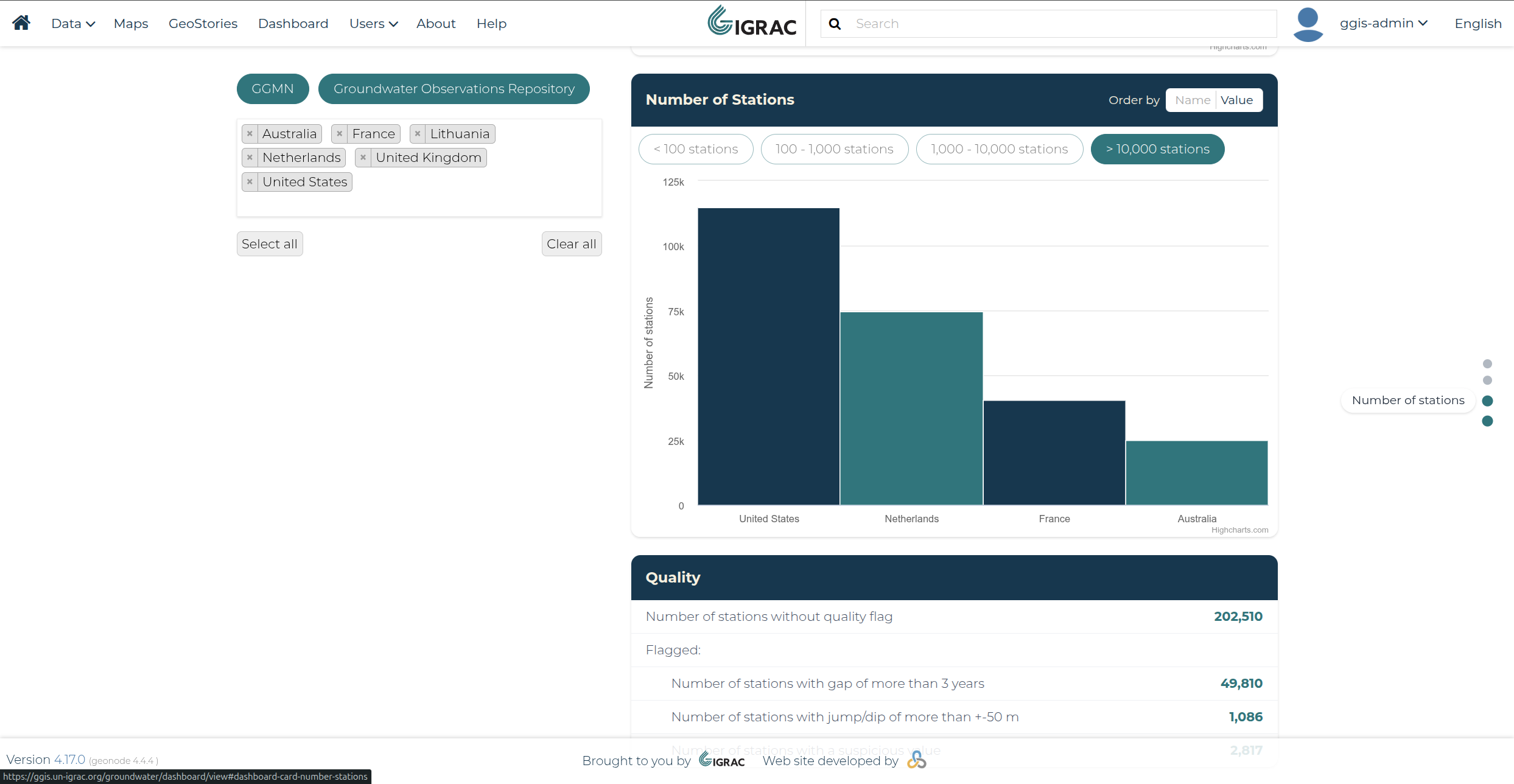Open the IGRAC logo in header
The image size is (1514, 784).
(x=752, y=21)
